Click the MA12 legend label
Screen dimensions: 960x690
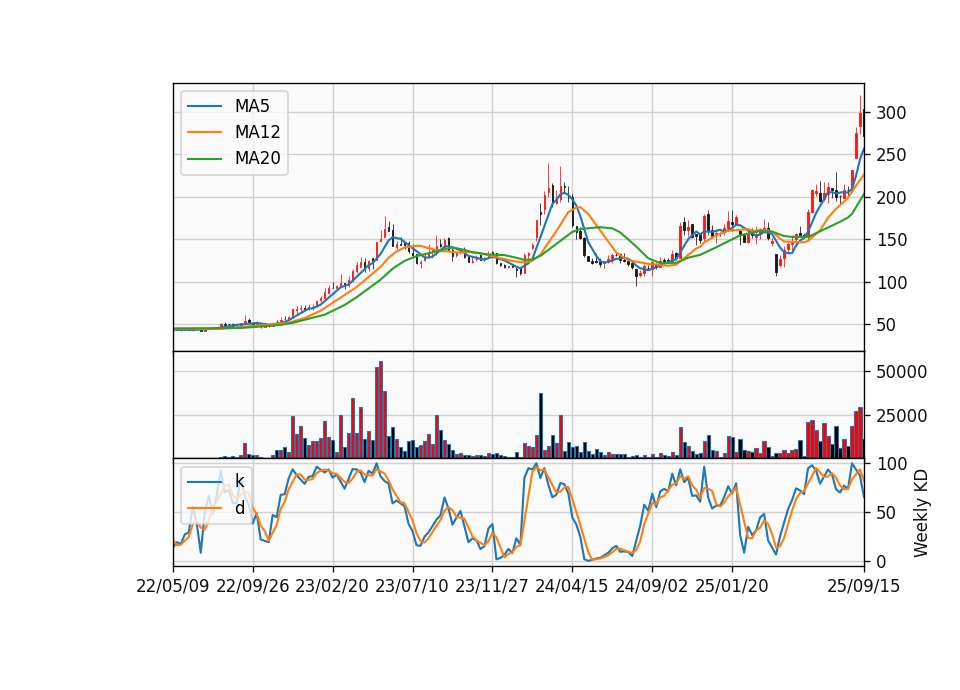[257, 132]
